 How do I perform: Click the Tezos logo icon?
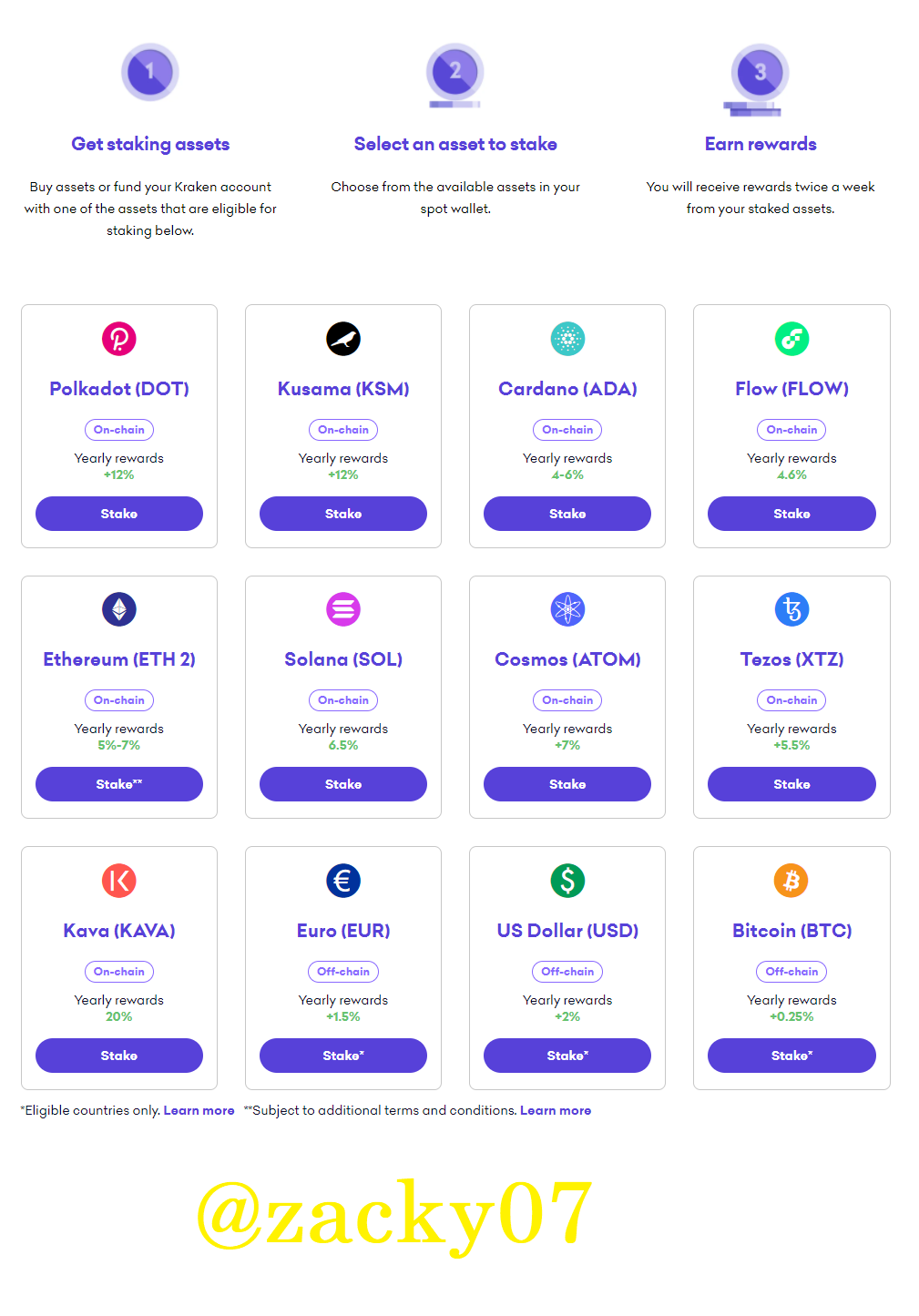791,609
